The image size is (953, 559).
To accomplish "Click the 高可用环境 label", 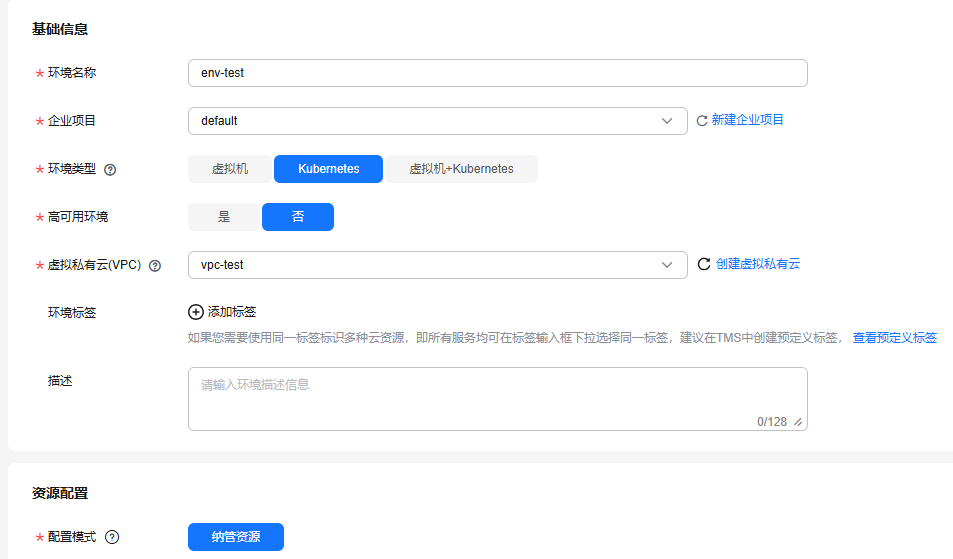I will coord(78,217).
